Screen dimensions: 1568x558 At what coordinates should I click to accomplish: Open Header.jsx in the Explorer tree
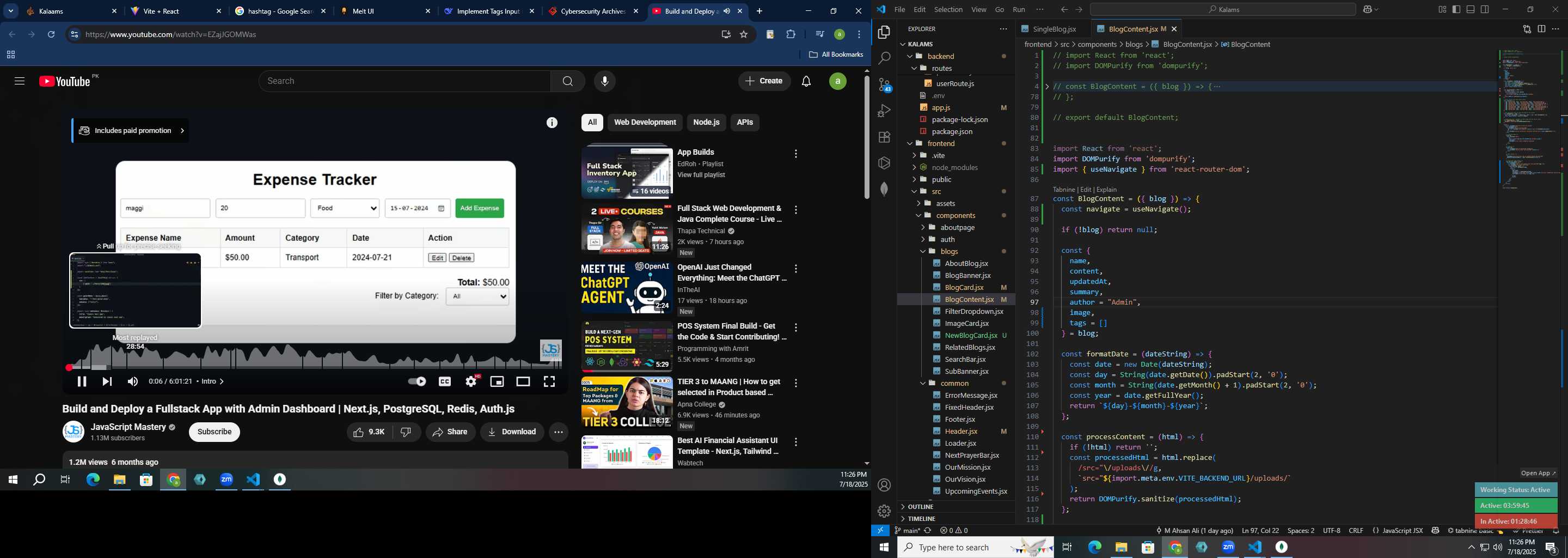coord(960,431)
